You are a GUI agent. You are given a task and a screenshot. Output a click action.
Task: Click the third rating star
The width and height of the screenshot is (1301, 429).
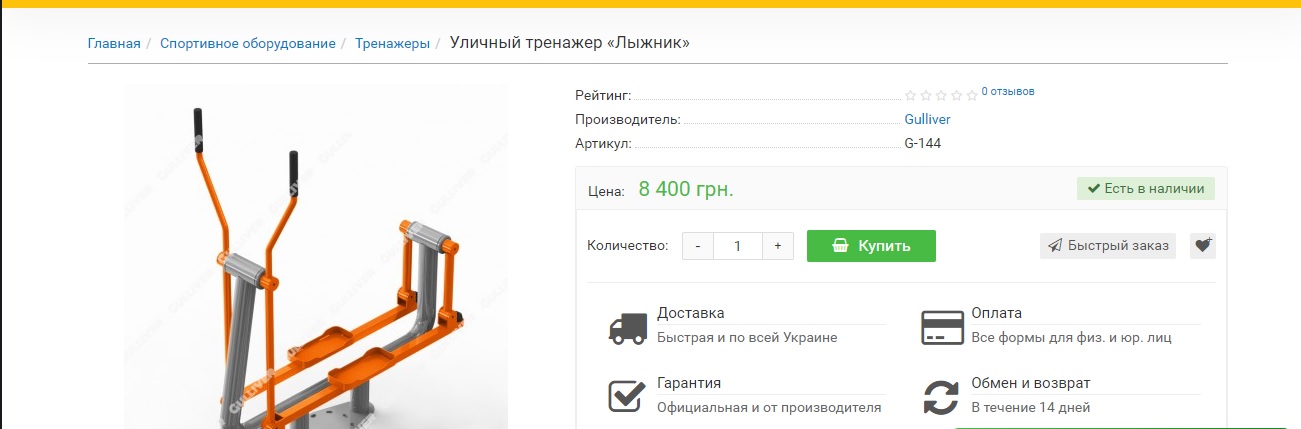941,96
